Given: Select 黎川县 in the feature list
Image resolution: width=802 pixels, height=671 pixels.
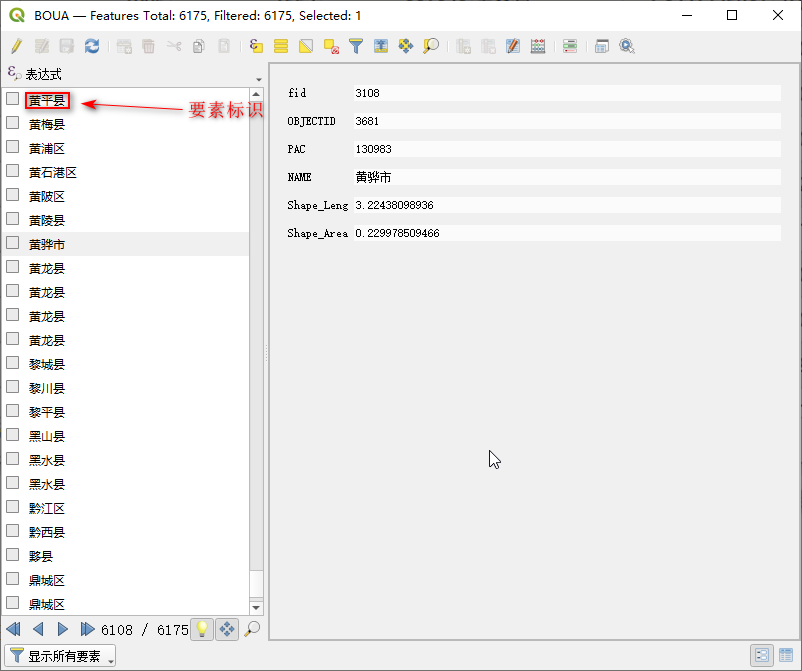Looking at the screenshot, I should tap(47, 388).
